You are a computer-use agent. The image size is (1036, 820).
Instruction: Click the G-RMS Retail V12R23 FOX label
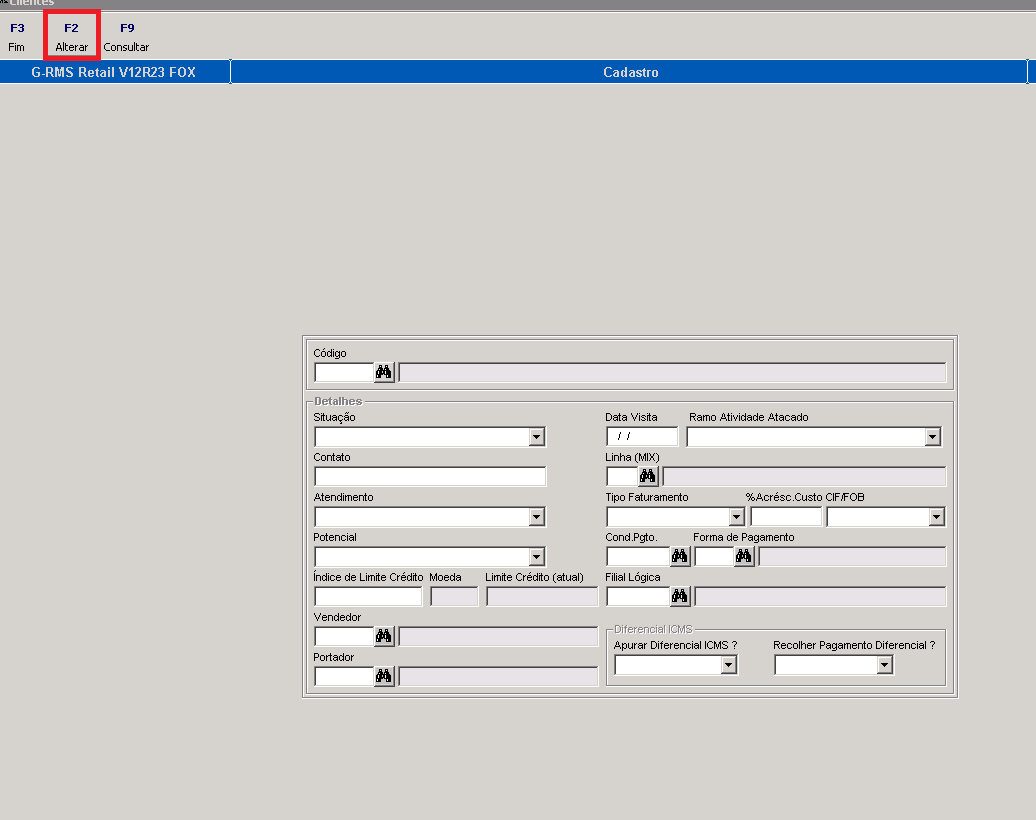[114, 72]
